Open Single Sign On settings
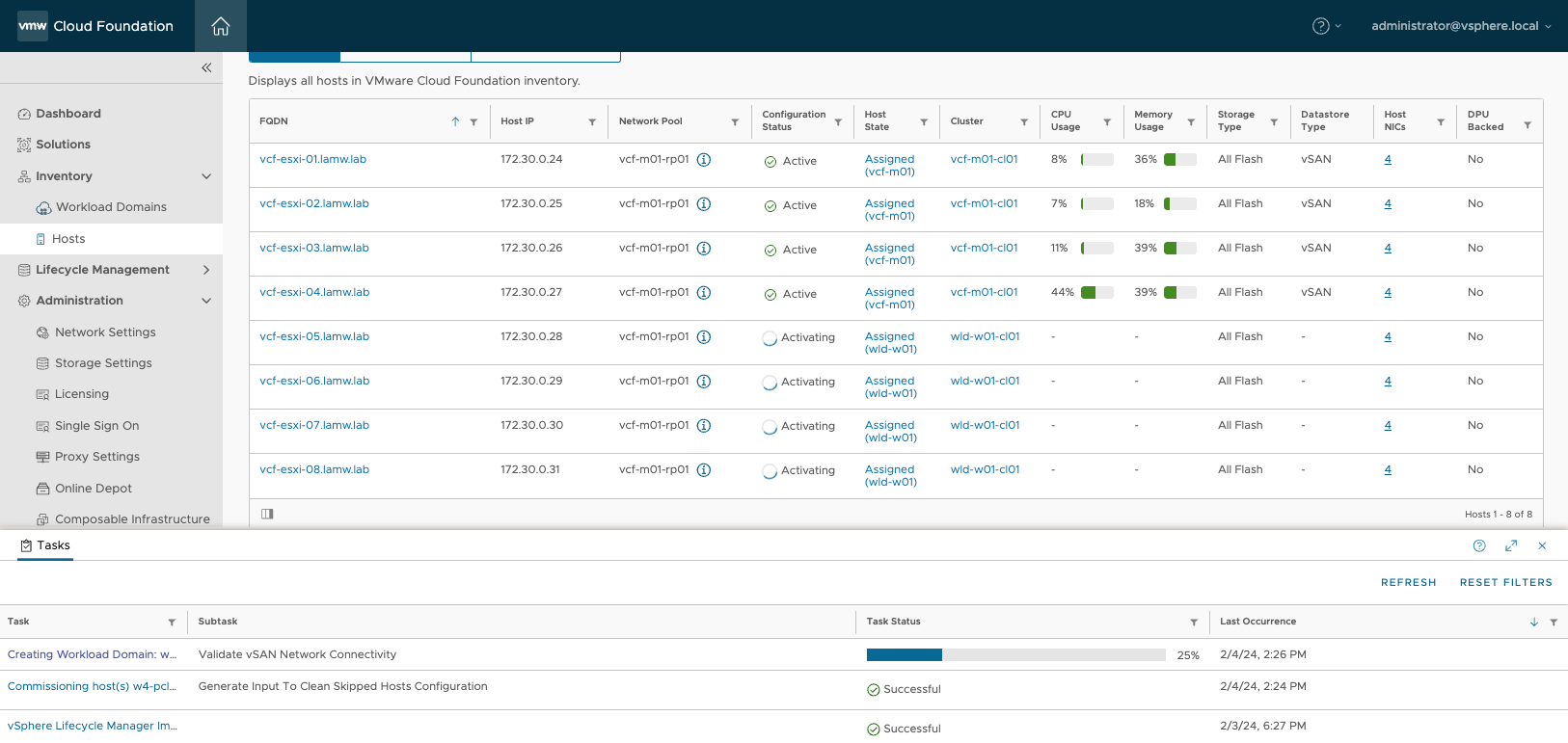Screen dimensions: 1568x743 point(97,426)
